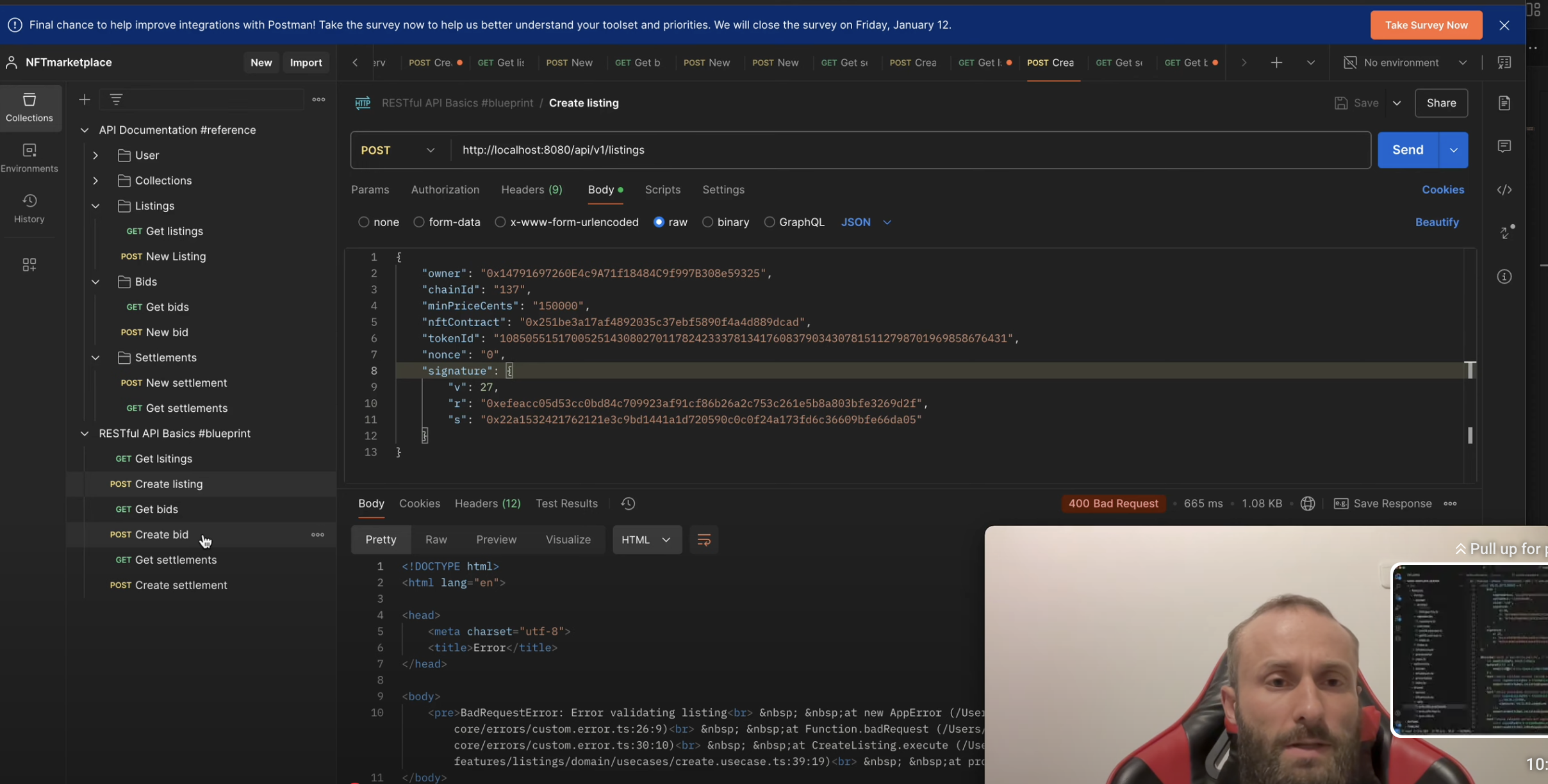Switch to the Authorization tab

pyautogui.click(x=445, y=190)
